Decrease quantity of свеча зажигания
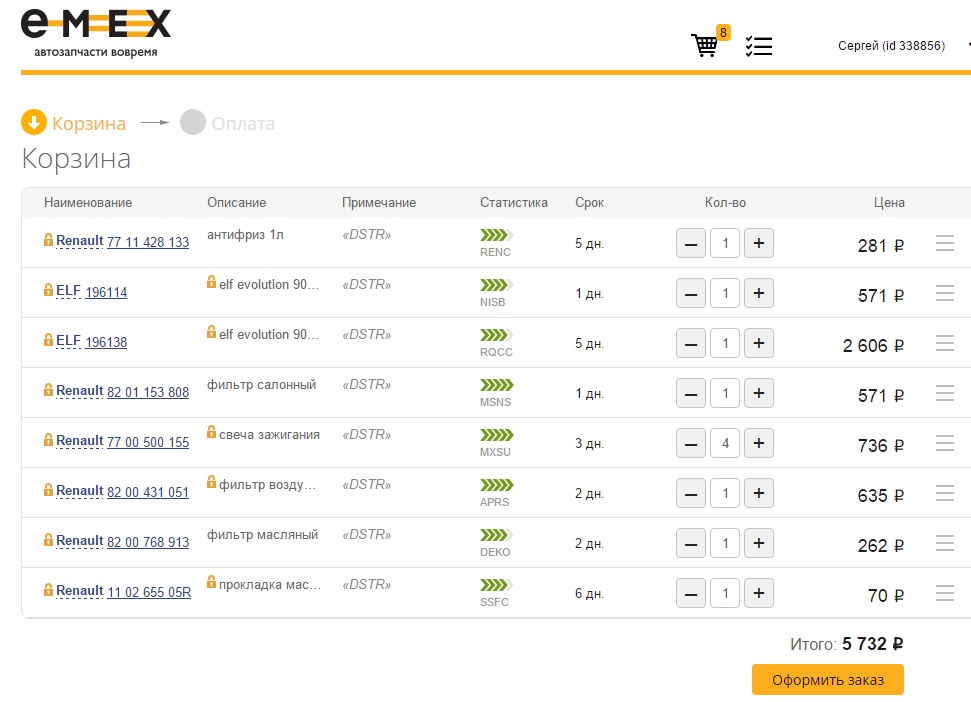The height and width of the screenshot is (702, 971). pyautogui.click(x=691, y=444)
